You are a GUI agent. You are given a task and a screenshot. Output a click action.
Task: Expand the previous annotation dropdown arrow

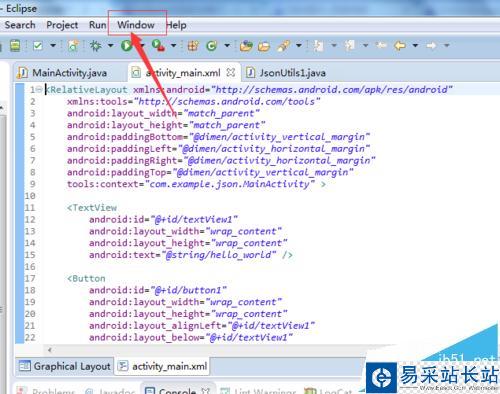click(x=365, y=45)
